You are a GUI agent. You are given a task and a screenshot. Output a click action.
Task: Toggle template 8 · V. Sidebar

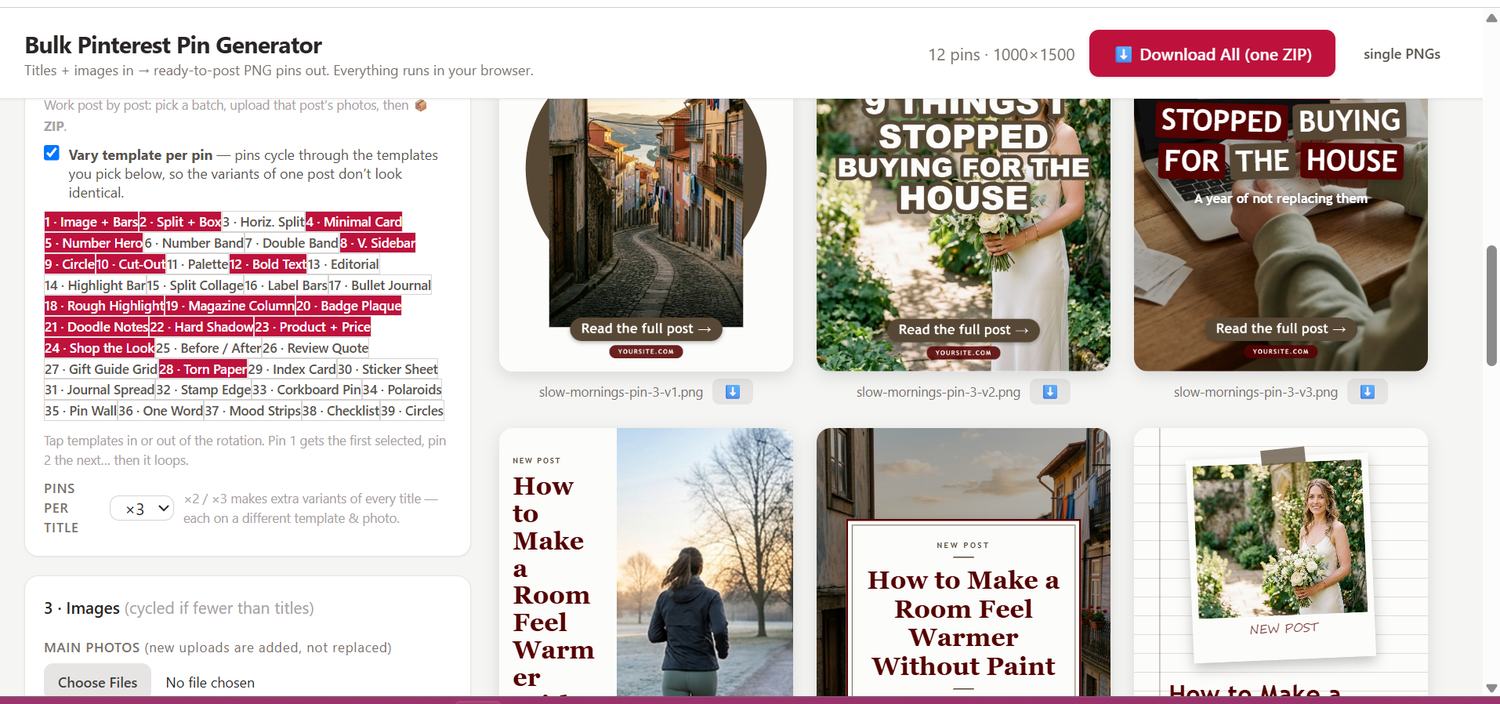pos(377,243)
